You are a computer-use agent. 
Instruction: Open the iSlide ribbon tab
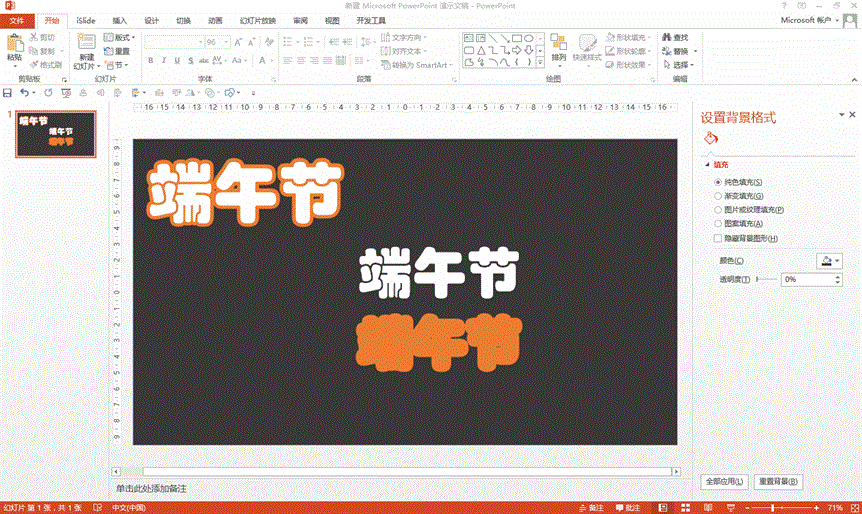coord(85,20)
